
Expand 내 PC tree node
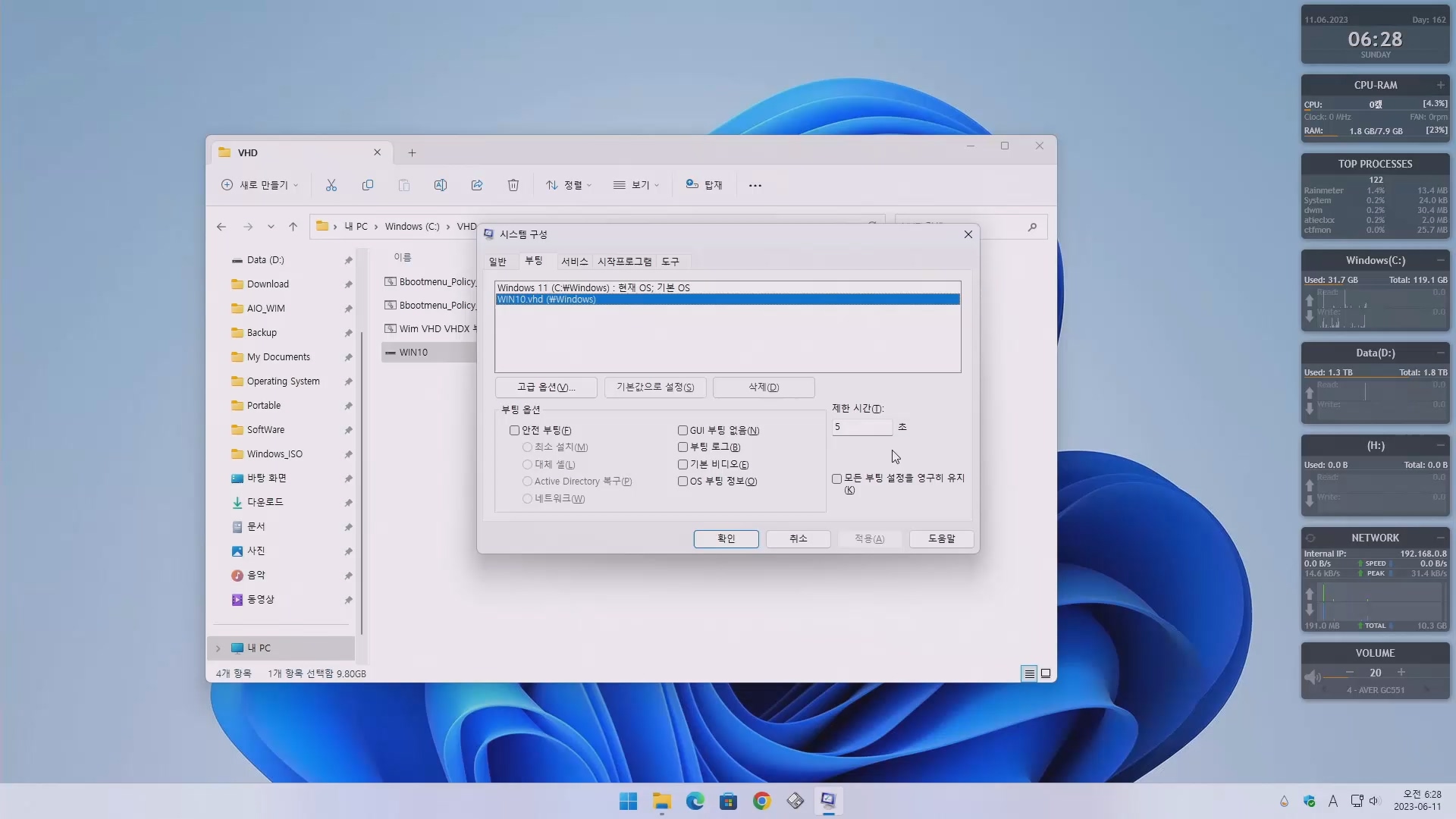coord(218,648)
